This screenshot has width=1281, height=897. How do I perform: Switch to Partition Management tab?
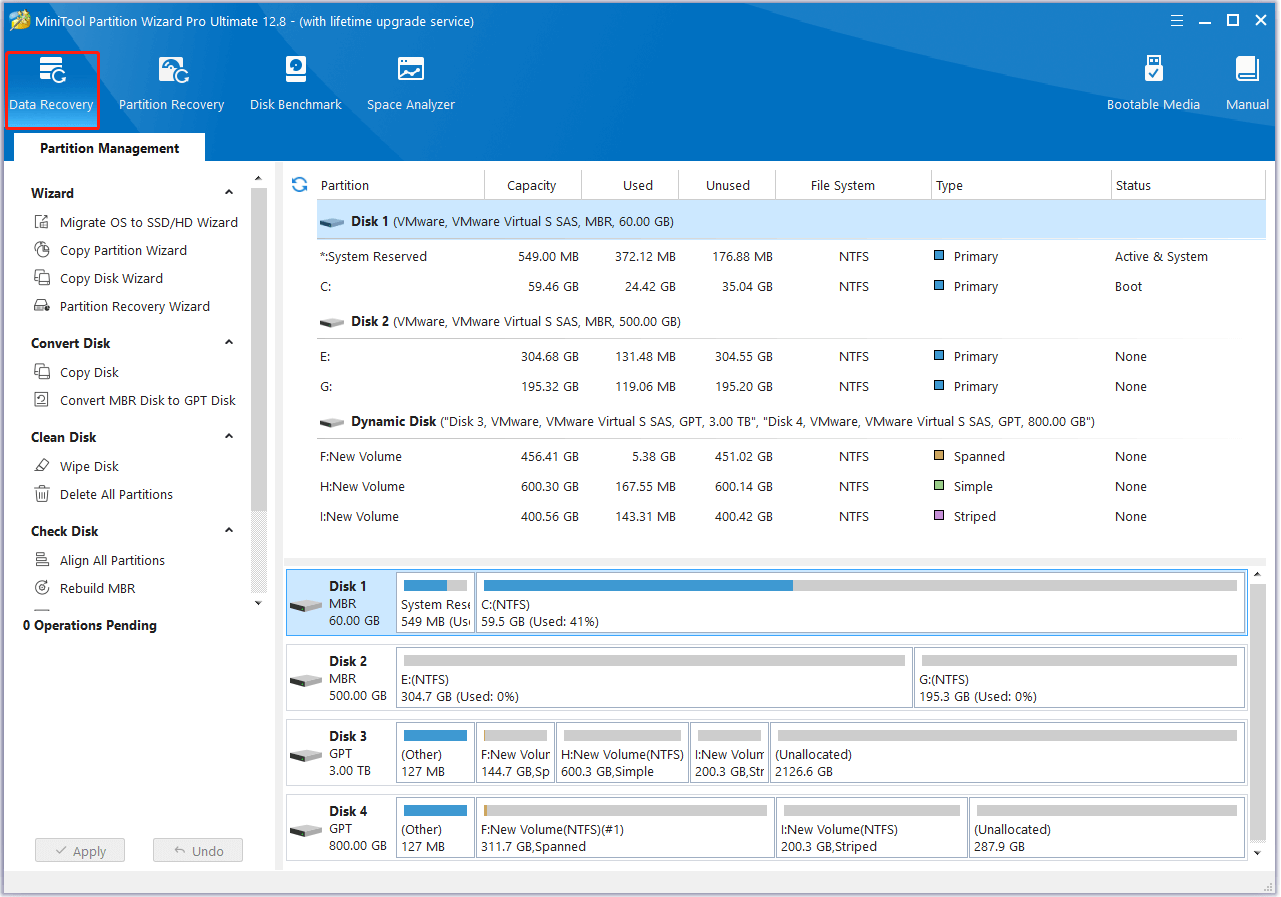pyautogui.click(x=110, y=148)
